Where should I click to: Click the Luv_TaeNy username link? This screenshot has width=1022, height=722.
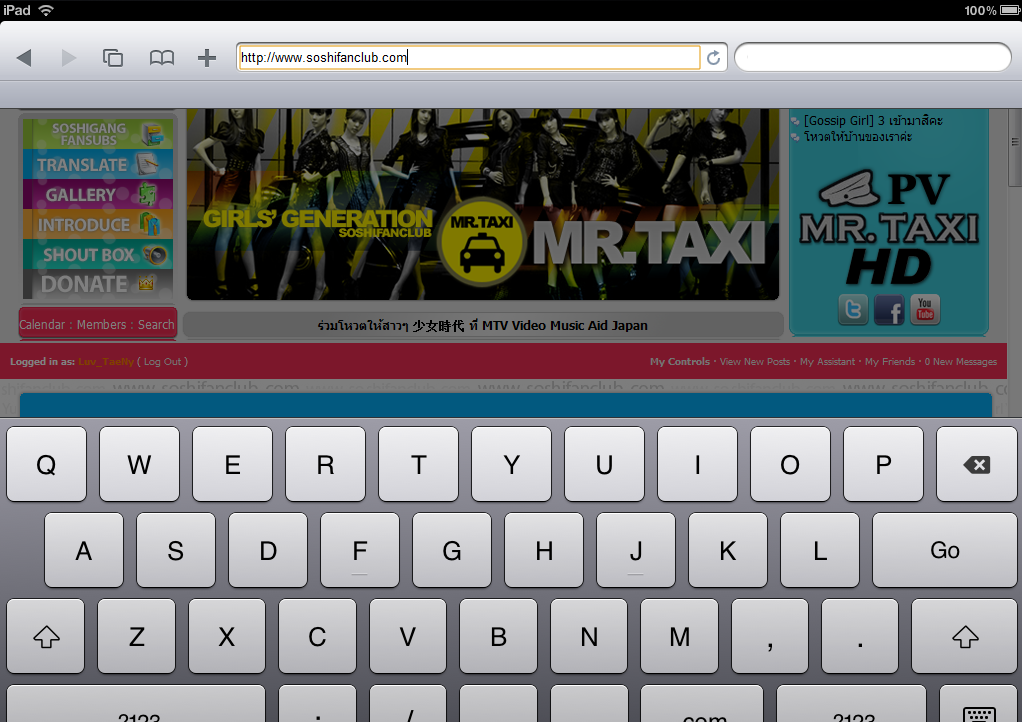tap(106, 362)
